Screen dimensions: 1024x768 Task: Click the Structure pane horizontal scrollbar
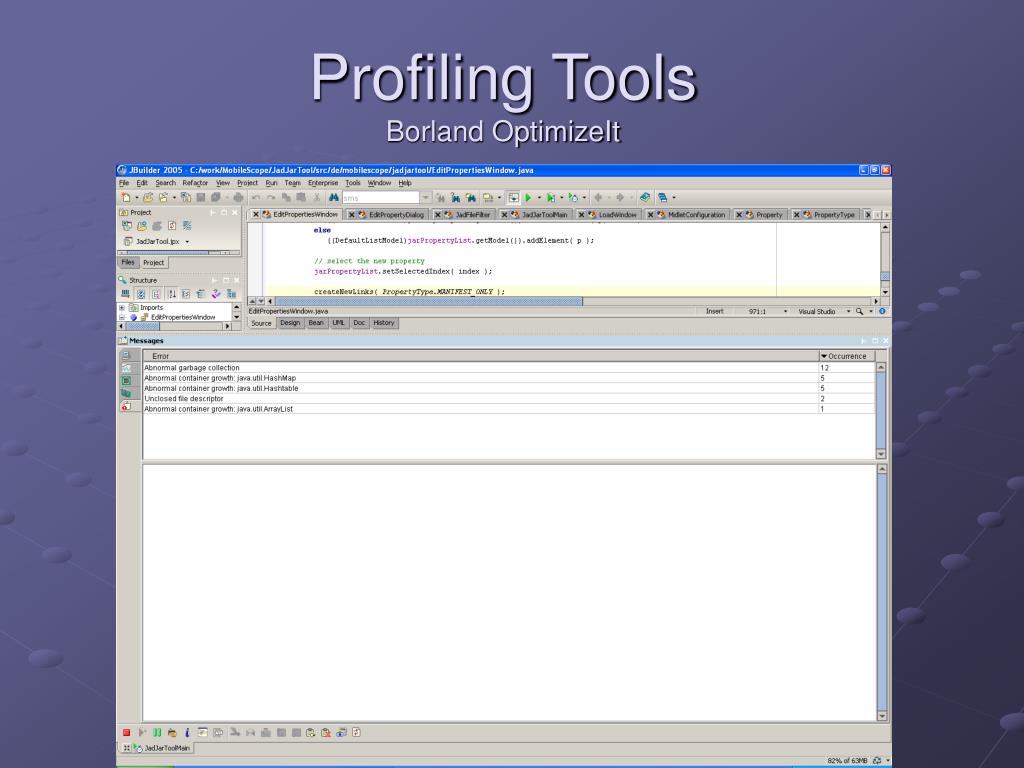[174, 326]
